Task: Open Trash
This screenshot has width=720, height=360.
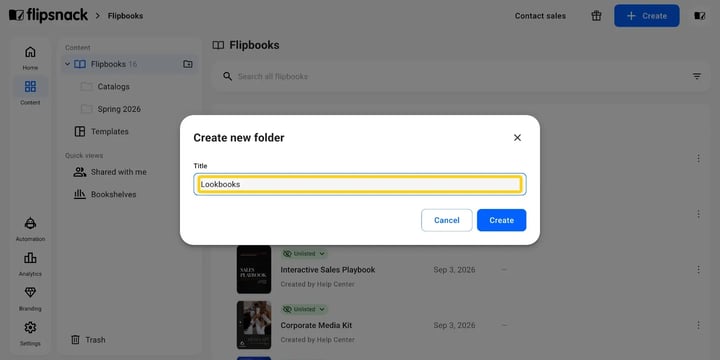Action: [x=88, y=340]
